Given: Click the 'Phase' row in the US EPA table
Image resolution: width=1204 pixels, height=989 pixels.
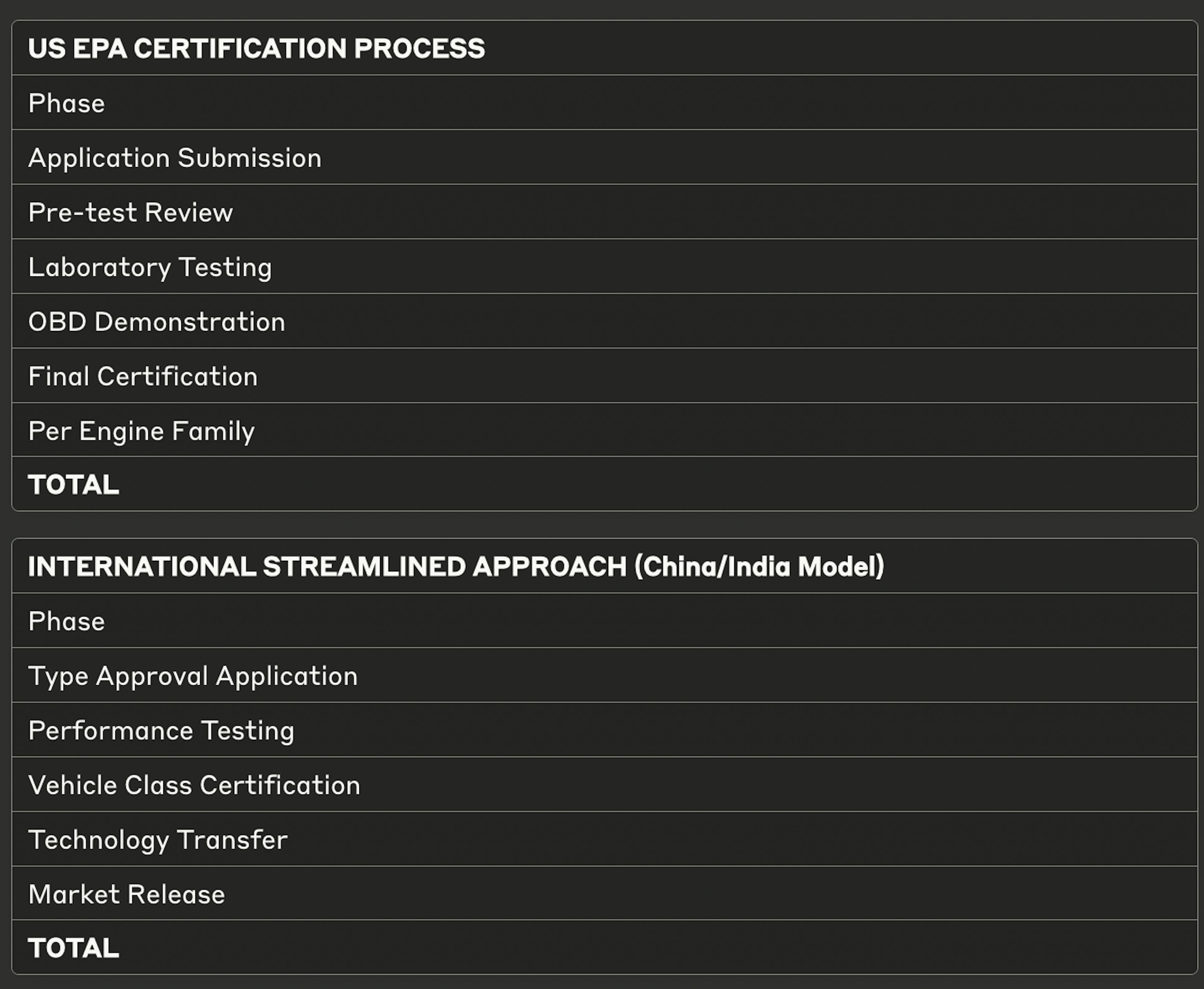Looking at the screenshot, I should click(x=604, y=103).
